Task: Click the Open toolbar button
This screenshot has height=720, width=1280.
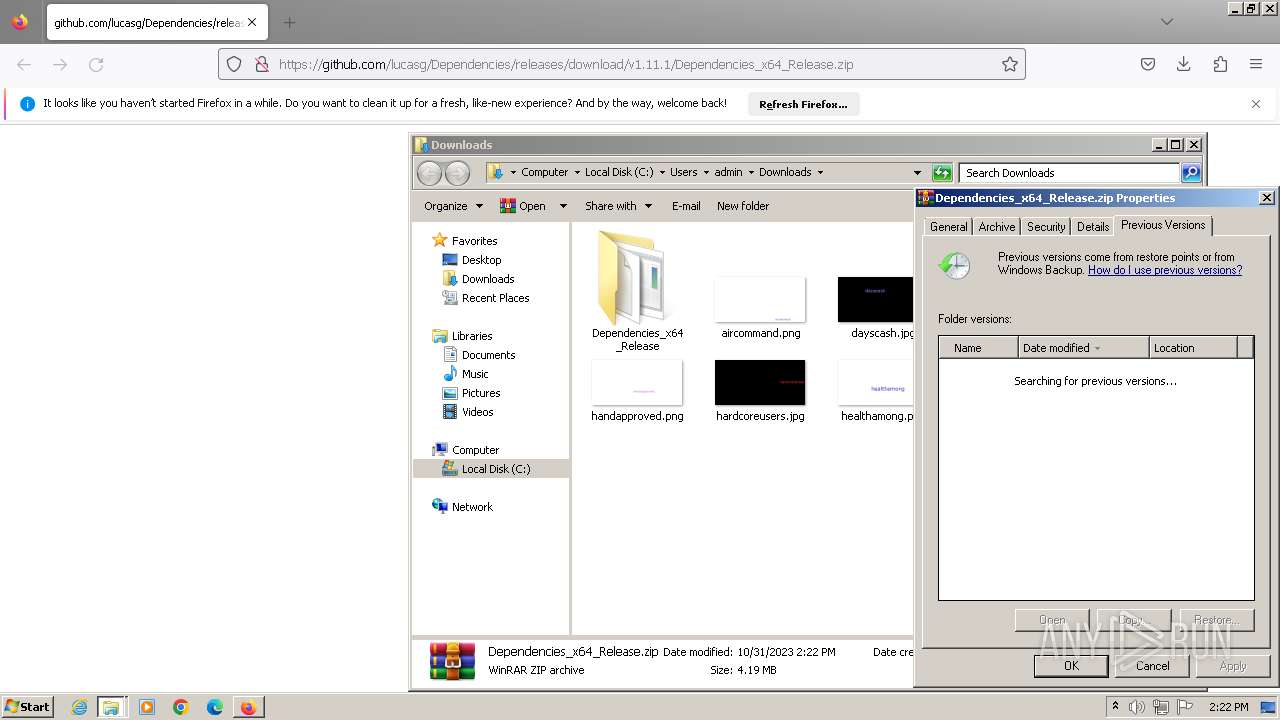Action: coord(523,206)
